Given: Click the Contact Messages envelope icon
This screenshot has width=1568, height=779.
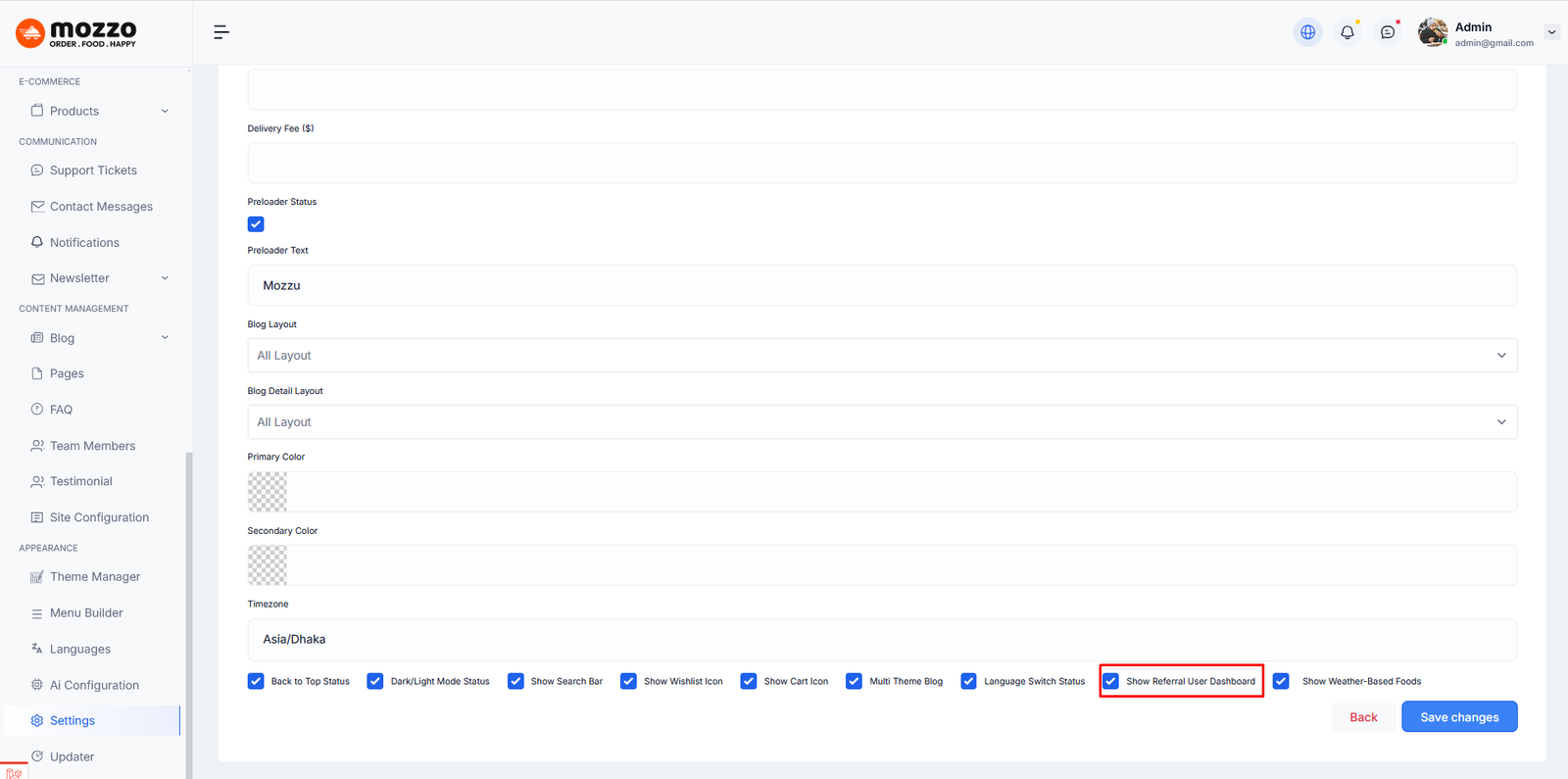Looking at the screenshot, I should [x=37, y=207].
